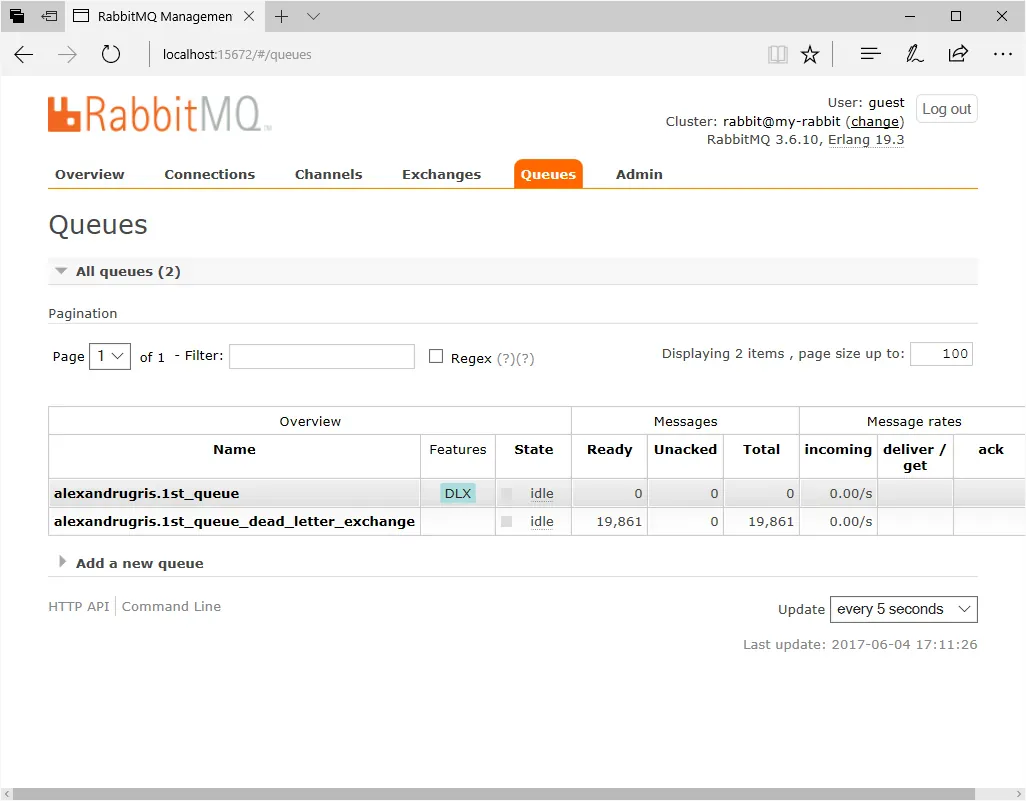Open a new browser tab

(x=281, y=16)
